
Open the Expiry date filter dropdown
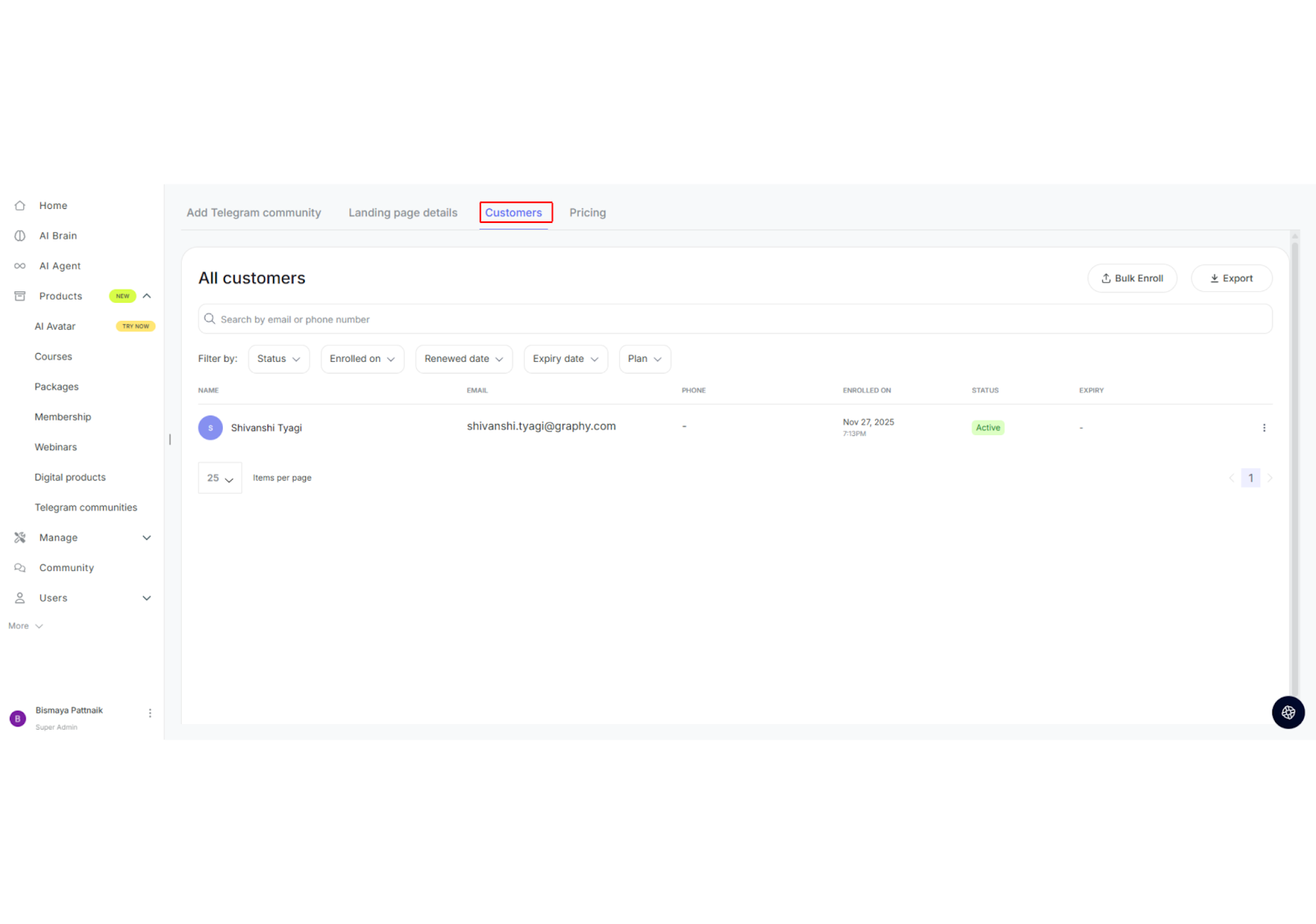(x=565, y=359)
